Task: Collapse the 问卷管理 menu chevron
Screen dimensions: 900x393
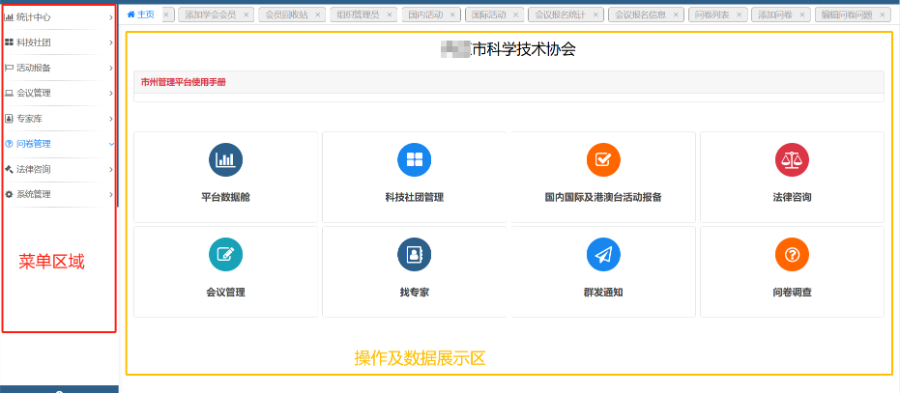Action: (111, 144)
